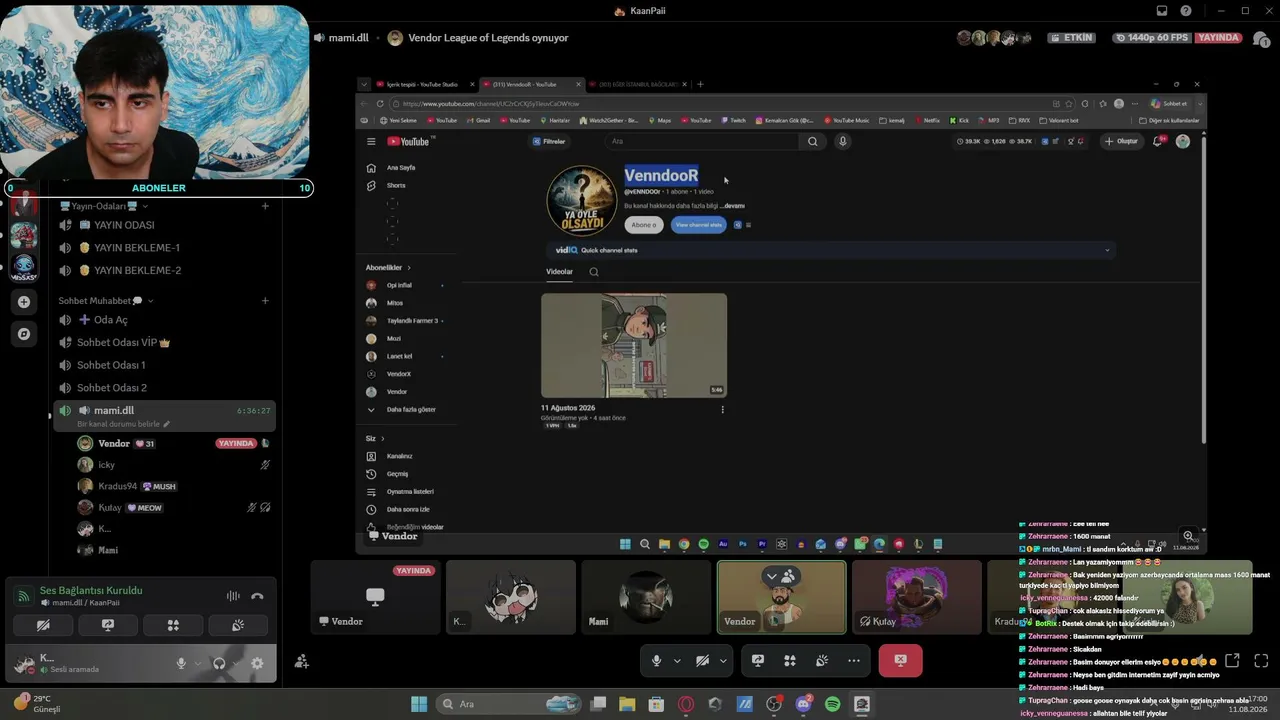Image resolution: width=1280 pixels, height=720 pixels.
Task: Create a channel in the Yayın-Odaları category
Action: point(265,206)
